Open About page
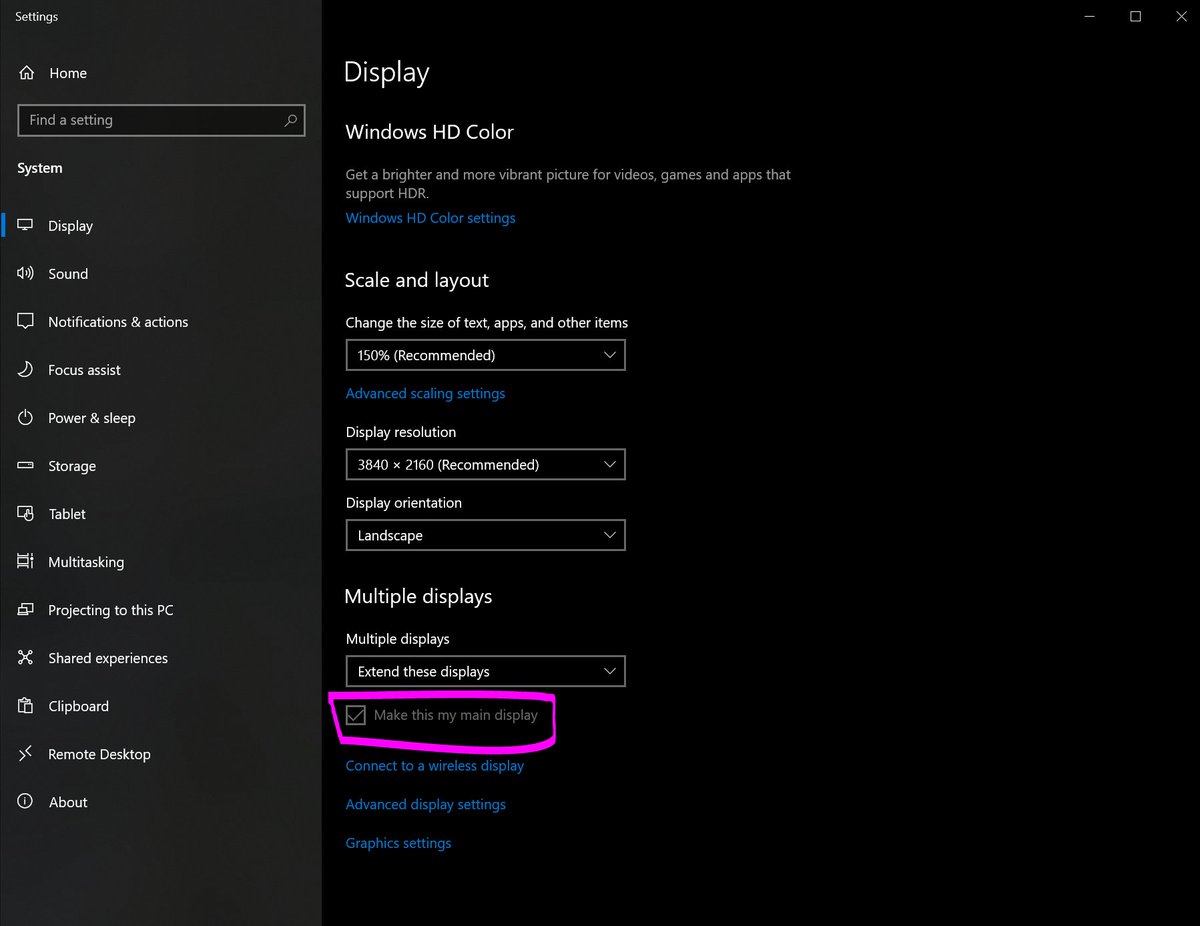The width and height of the screenshot is (1200, 926). pos(68,802)
